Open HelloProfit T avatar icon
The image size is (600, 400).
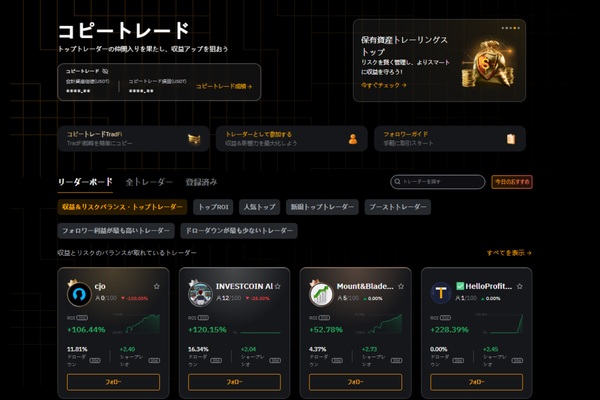[x=441, y=293]
